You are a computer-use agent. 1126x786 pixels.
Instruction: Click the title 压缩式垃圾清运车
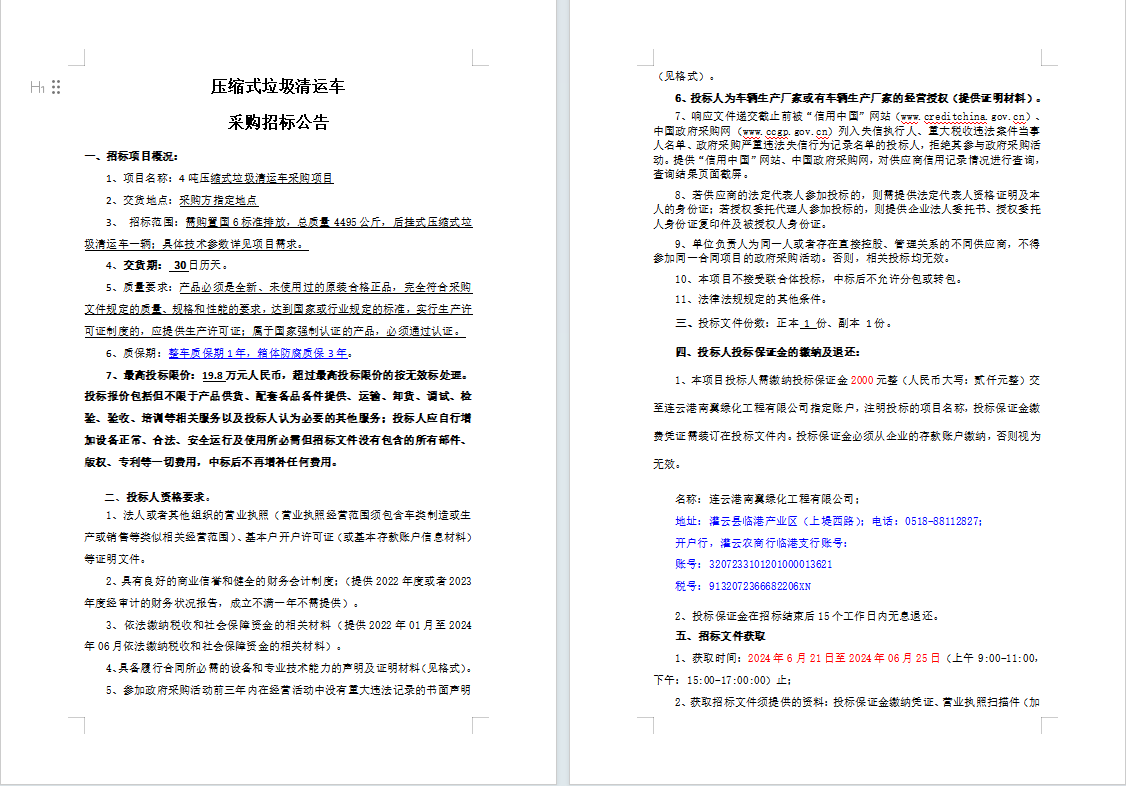(x=278, y=87)
